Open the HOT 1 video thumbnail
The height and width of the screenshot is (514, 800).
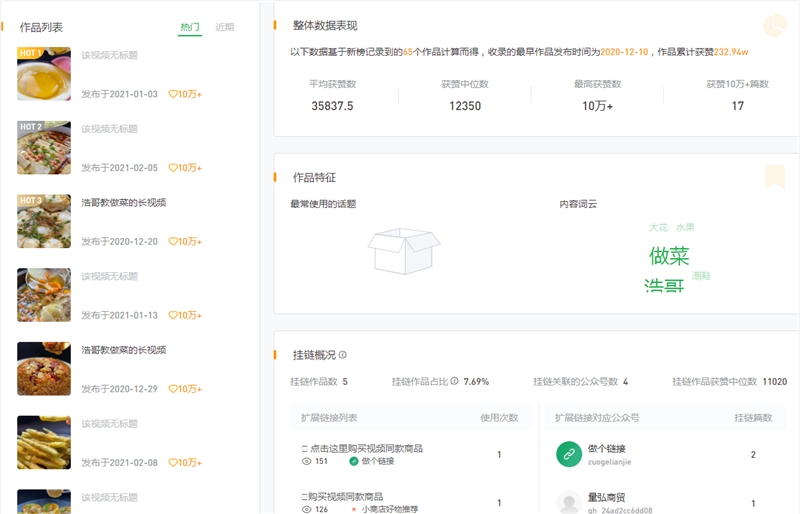click(x=44, y=74)
